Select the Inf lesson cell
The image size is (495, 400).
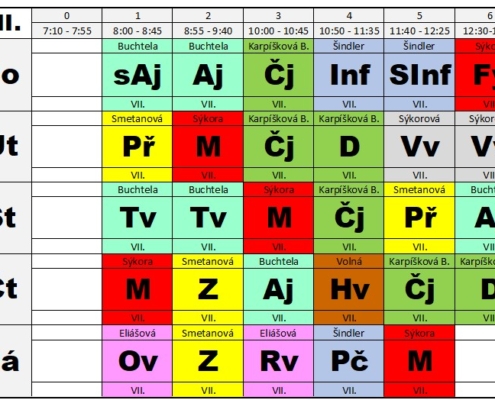tap(349, 75)
